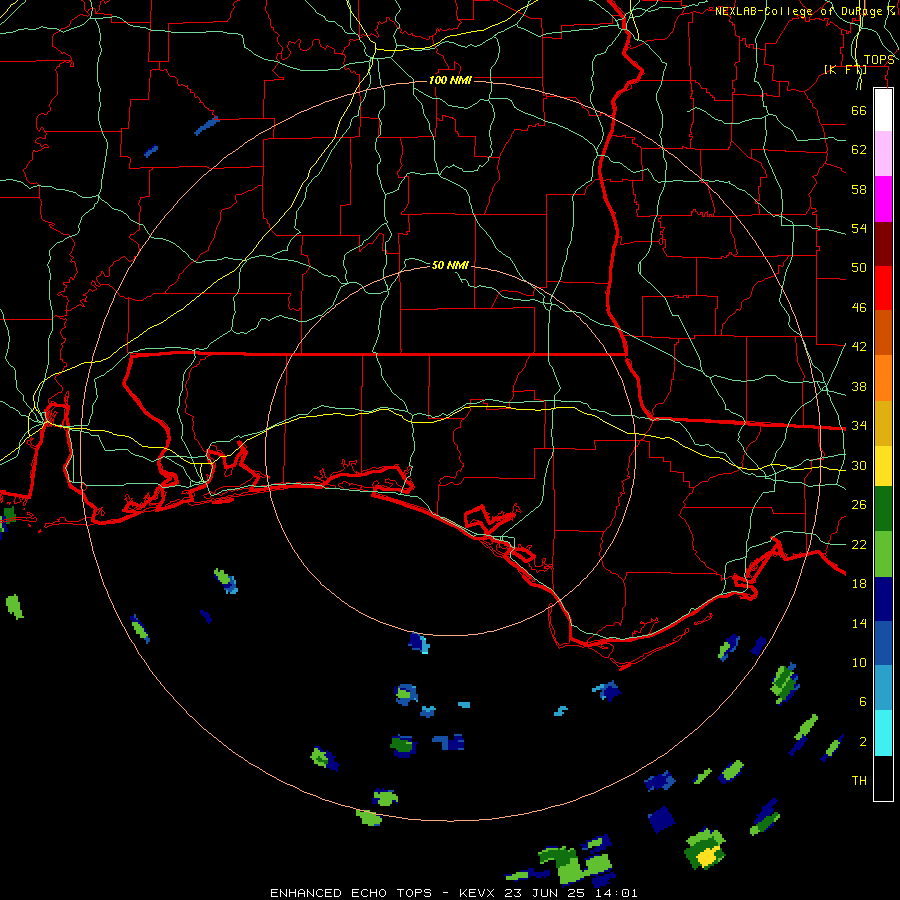This screenshot has height=900, width=900.
Task: Click the 18 legend value
Action: point(859,584)
